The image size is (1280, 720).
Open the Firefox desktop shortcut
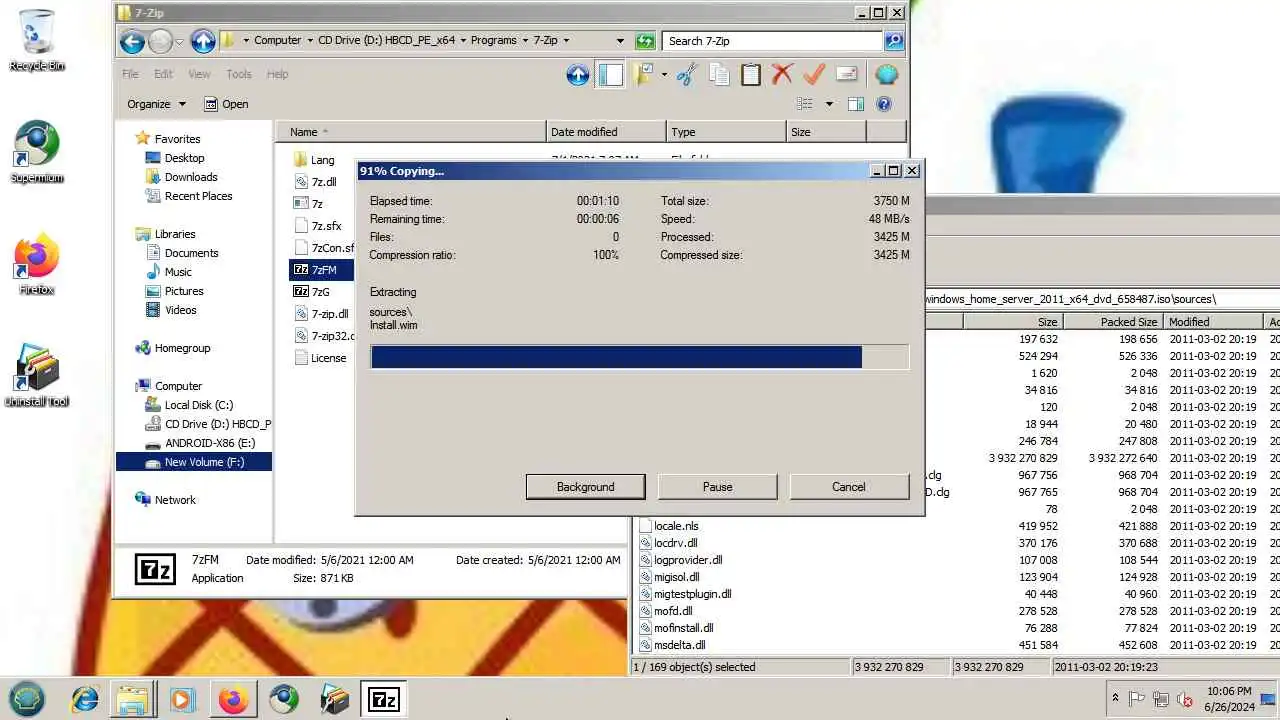coord(37,264)
